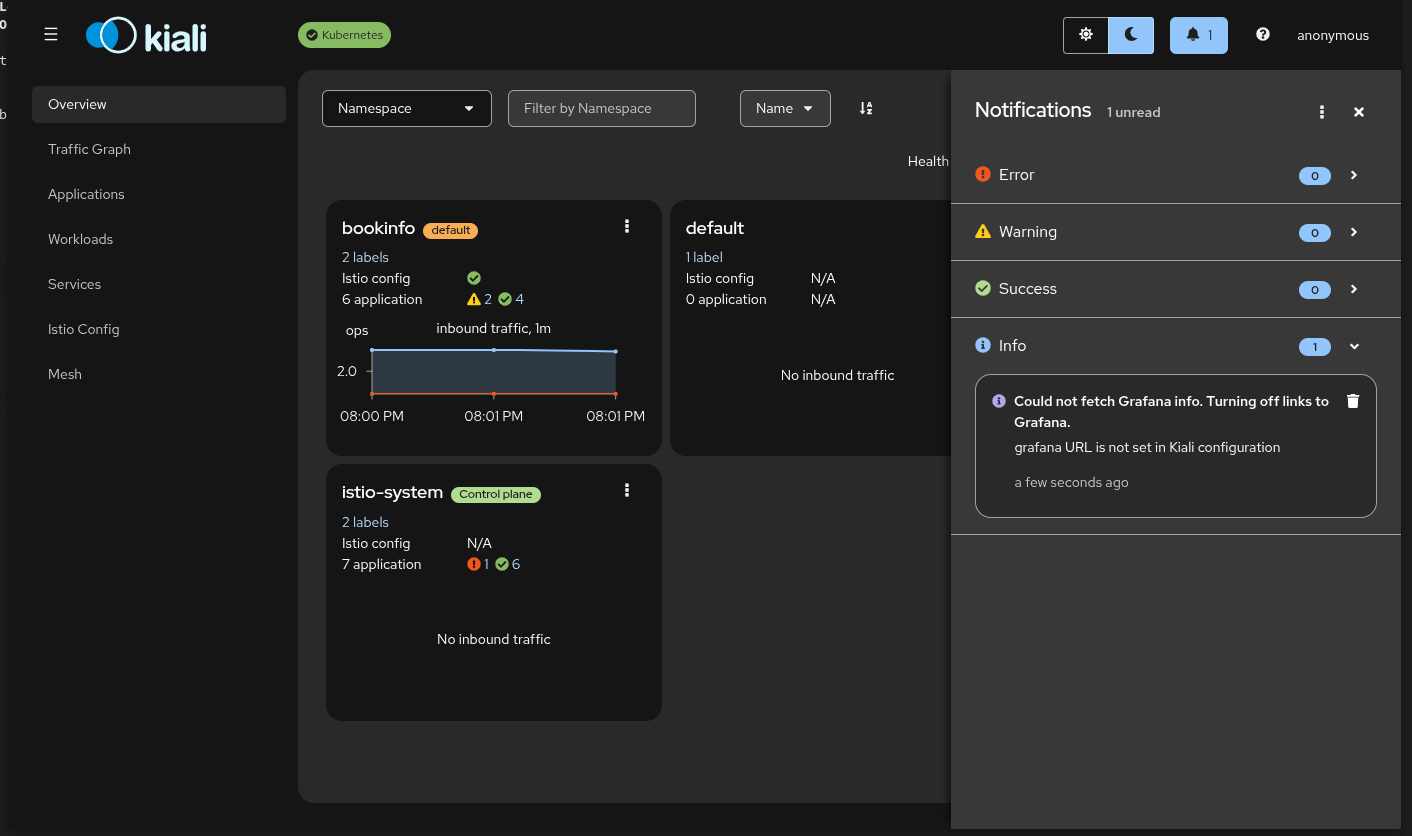Image resolution: width=1412 pixels, height=836 pixels.
Task: Open the Name sort dropdown
Action: (x=785, y=108)
